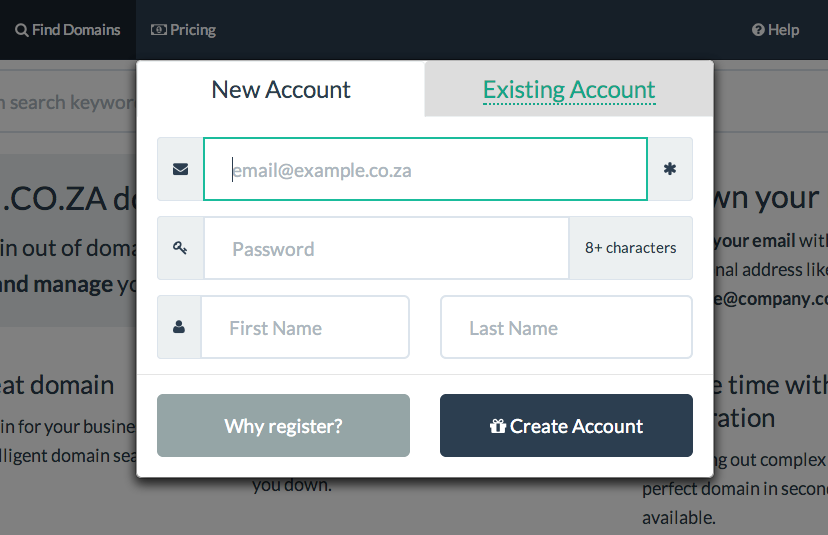Click the asterisk required-field icon
The image size is (828, 535).
tap(670, 170)
